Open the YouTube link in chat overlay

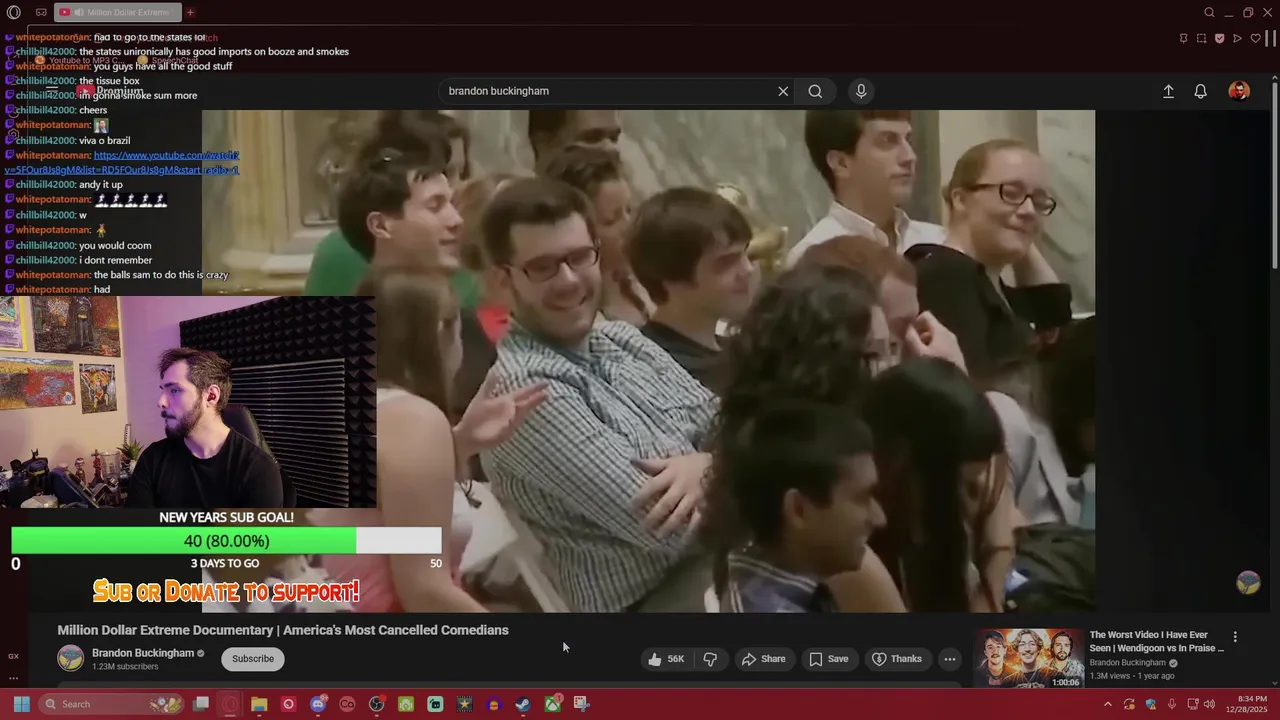click(x=122, y=163)
